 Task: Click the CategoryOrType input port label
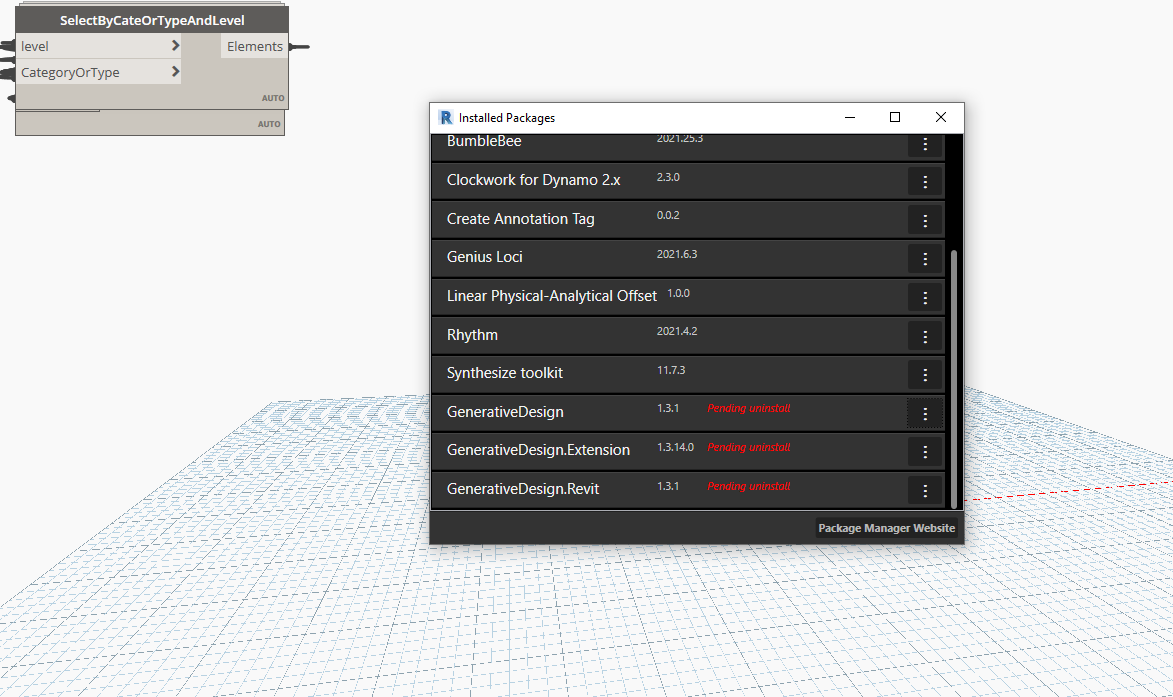point(70,73)
